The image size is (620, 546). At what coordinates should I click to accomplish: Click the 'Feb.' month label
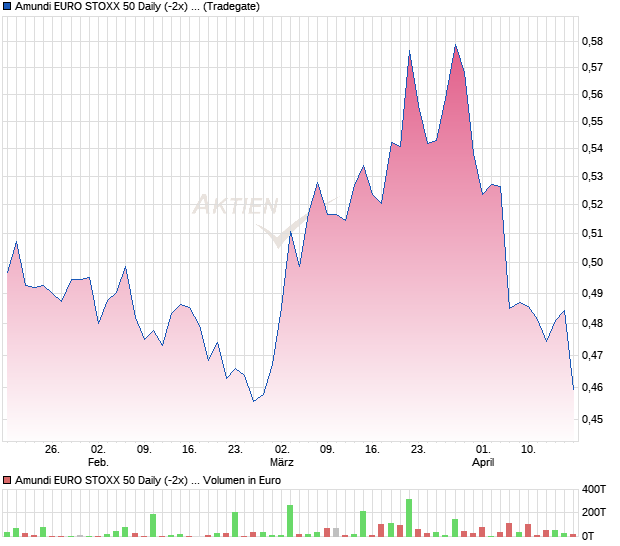(98, 462)
